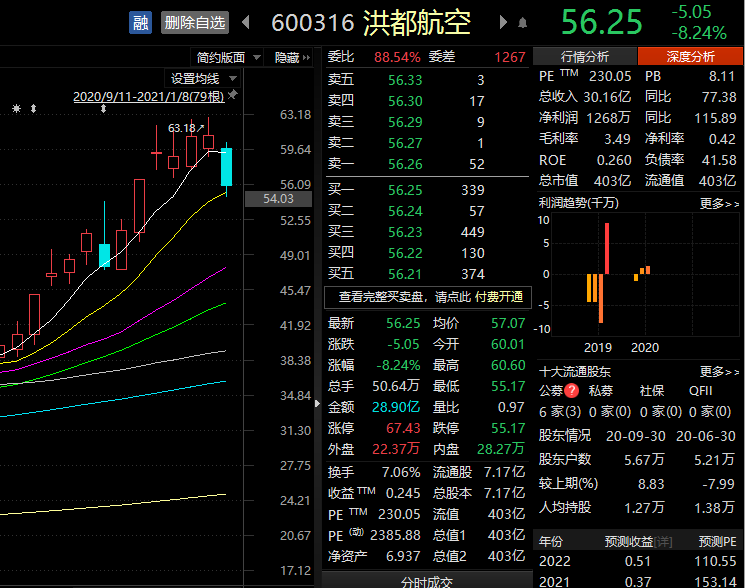Select the 社保 shareholder category
Viewport: 745px width, 588px height.
[x=651, y=391]
